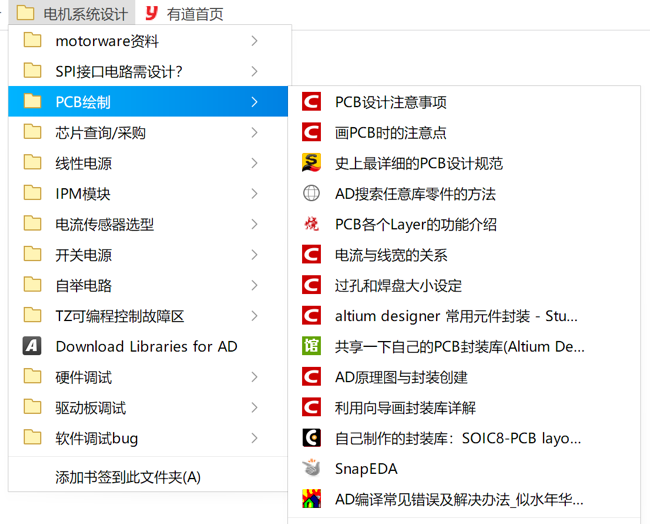The height and width of the screenshot is (524, 650).
Task: Click the green icon beside 共享一下自己的PCB封装库
Action: pyautogui.click(x=312, y=347)
